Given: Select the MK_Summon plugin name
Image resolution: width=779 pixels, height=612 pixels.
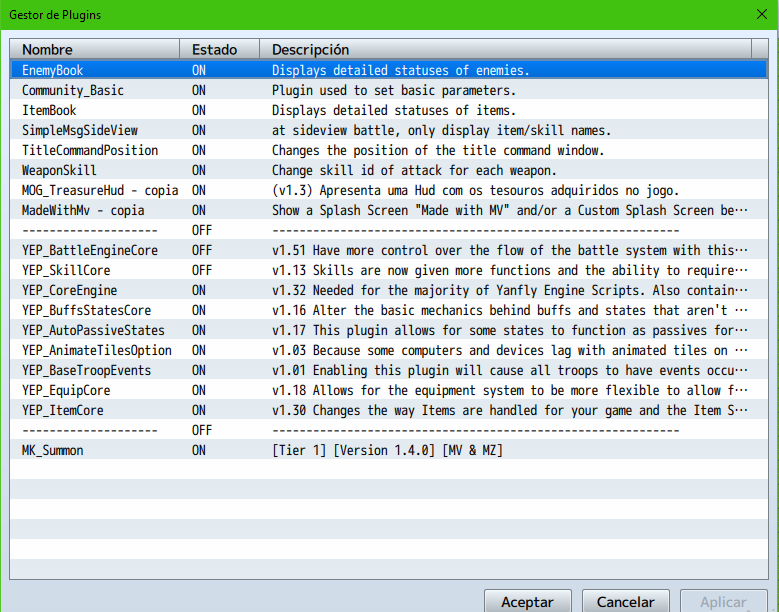Looking at the screenshot, I should [53, 450].
